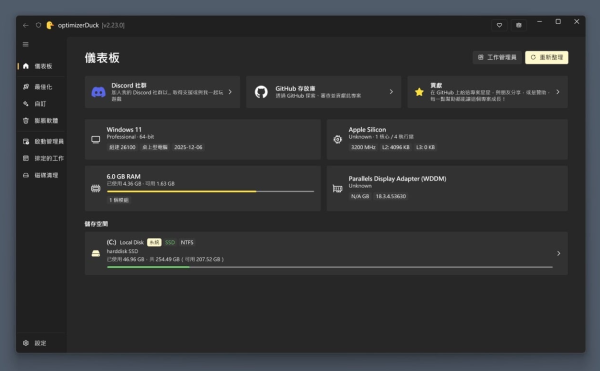Select 儀表板 dashboard in sidebar
Screen dimensions: 600x371
click(x=42, y=66)
